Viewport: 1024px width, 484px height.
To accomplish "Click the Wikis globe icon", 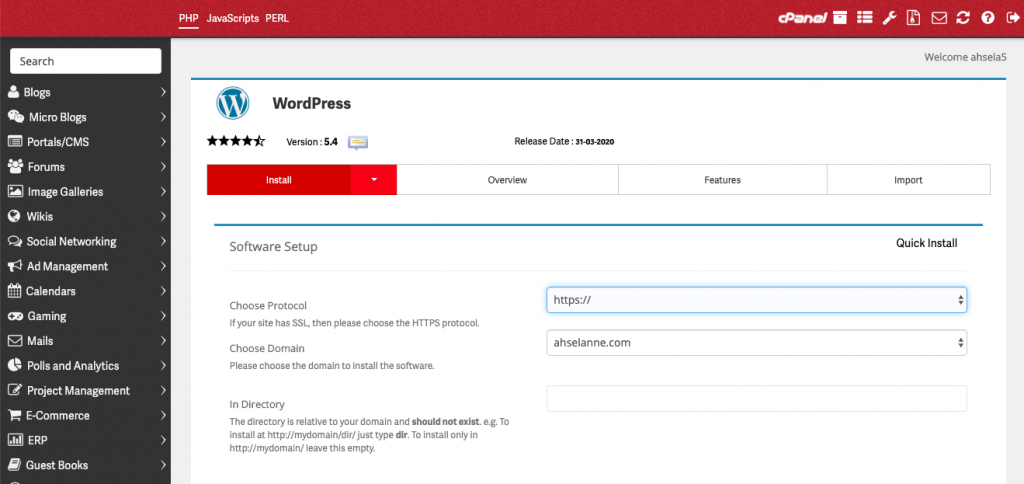I will [14, 216].
